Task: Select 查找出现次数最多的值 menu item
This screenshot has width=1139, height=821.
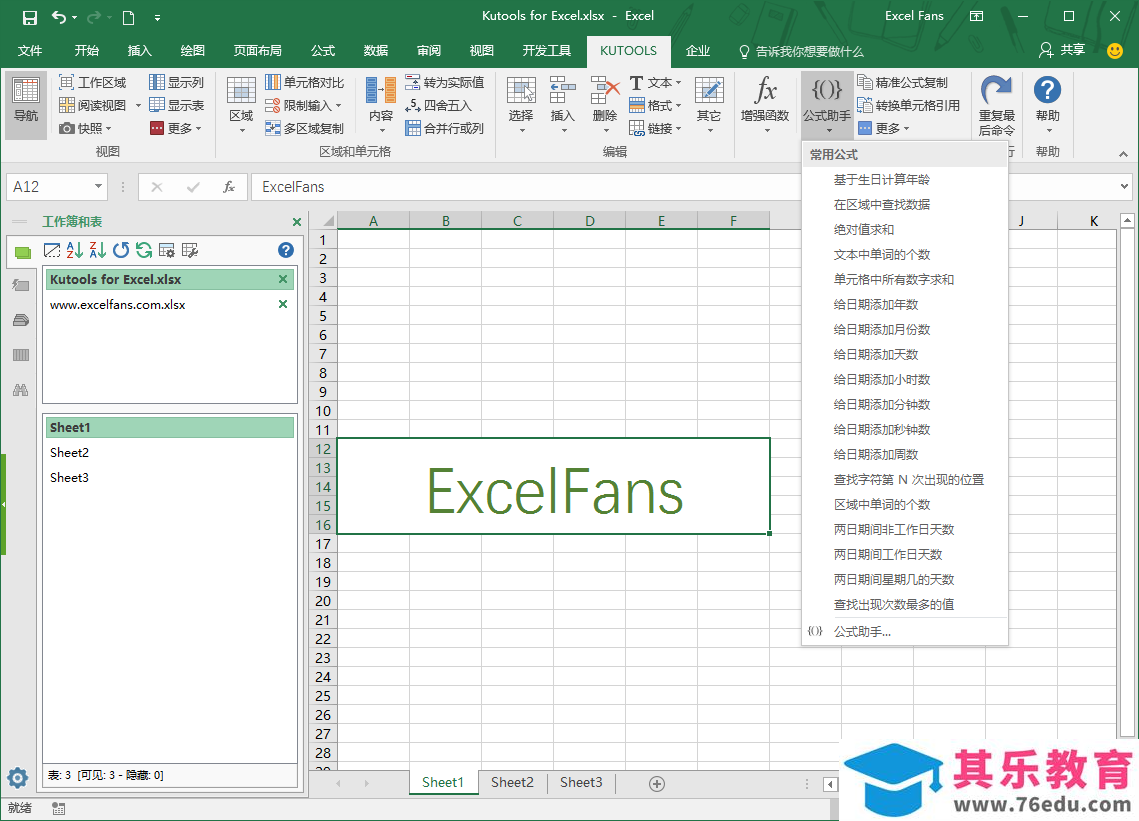Action: click(x=905, y=604)
